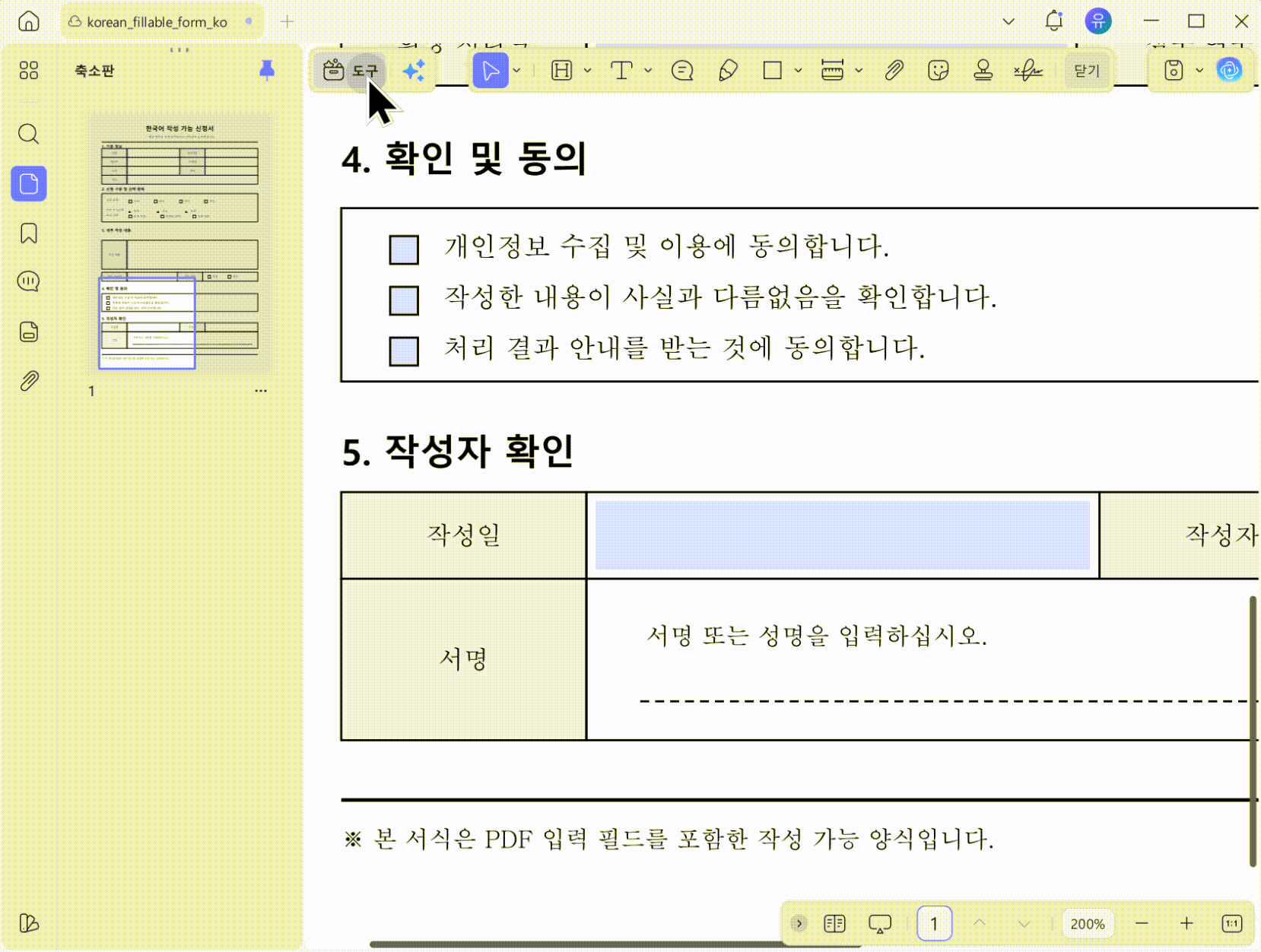Click the horizontal scrollbar

pos(616,944)
